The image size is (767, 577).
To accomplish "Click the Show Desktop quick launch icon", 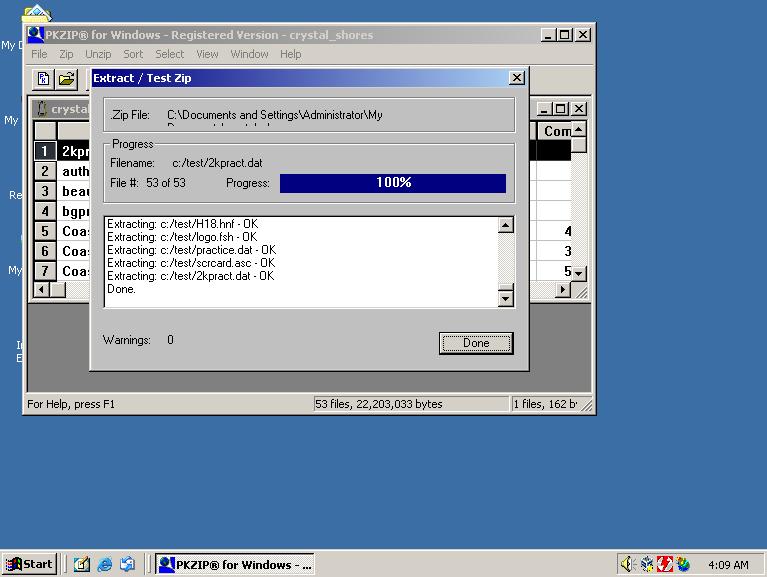I will coord(82,564).
